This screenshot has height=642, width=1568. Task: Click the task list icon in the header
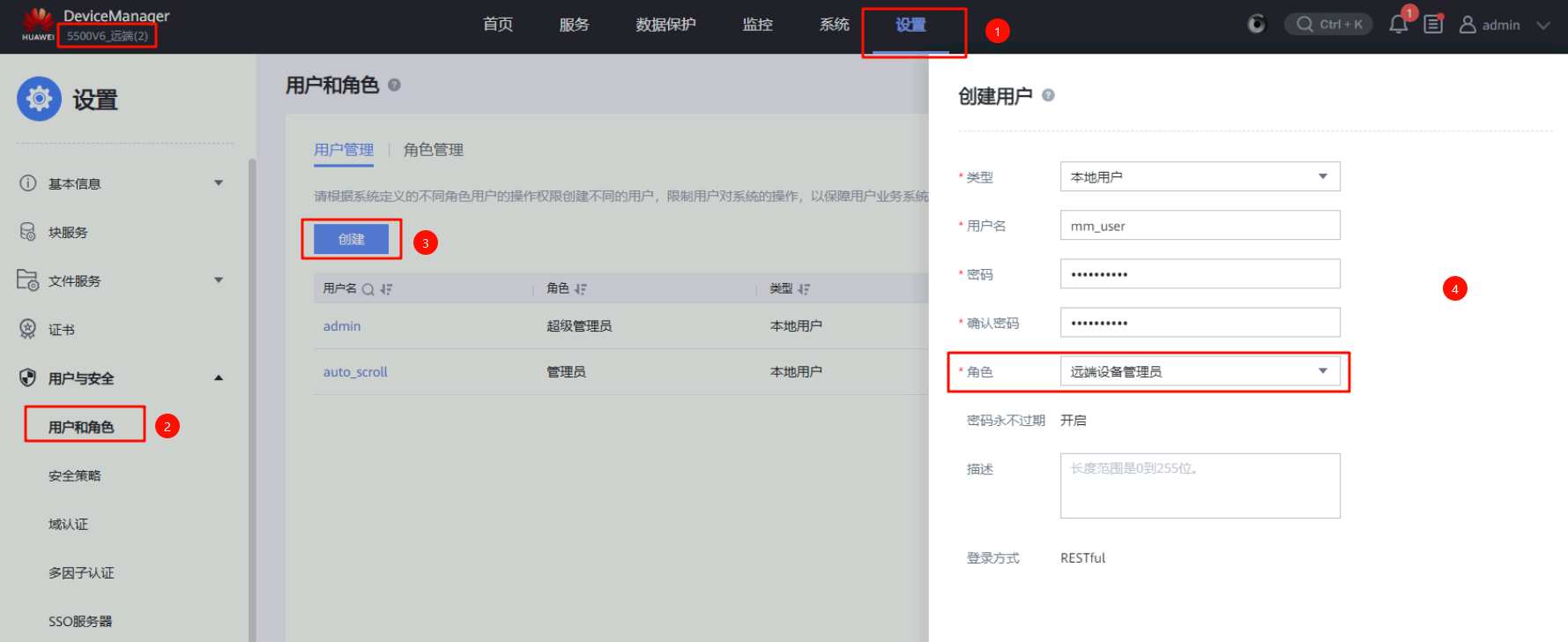pyautogui.click(x=1433, y=25)
